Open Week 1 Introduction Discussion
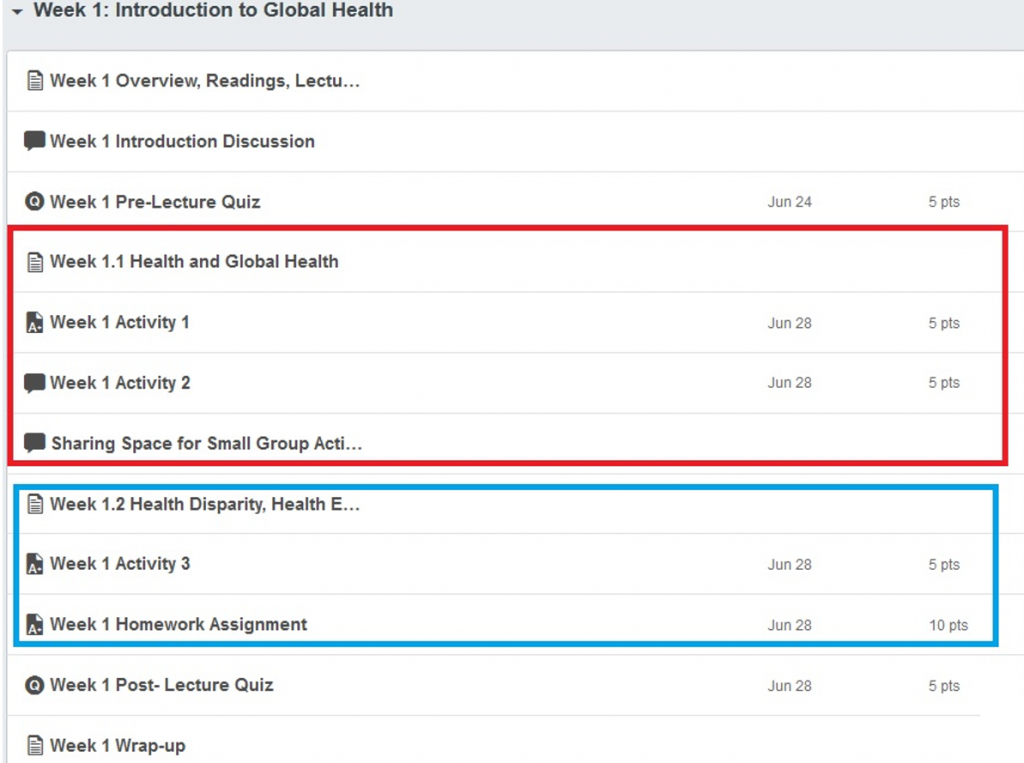Screen dimensions: 1024x763 pos(182,141)
